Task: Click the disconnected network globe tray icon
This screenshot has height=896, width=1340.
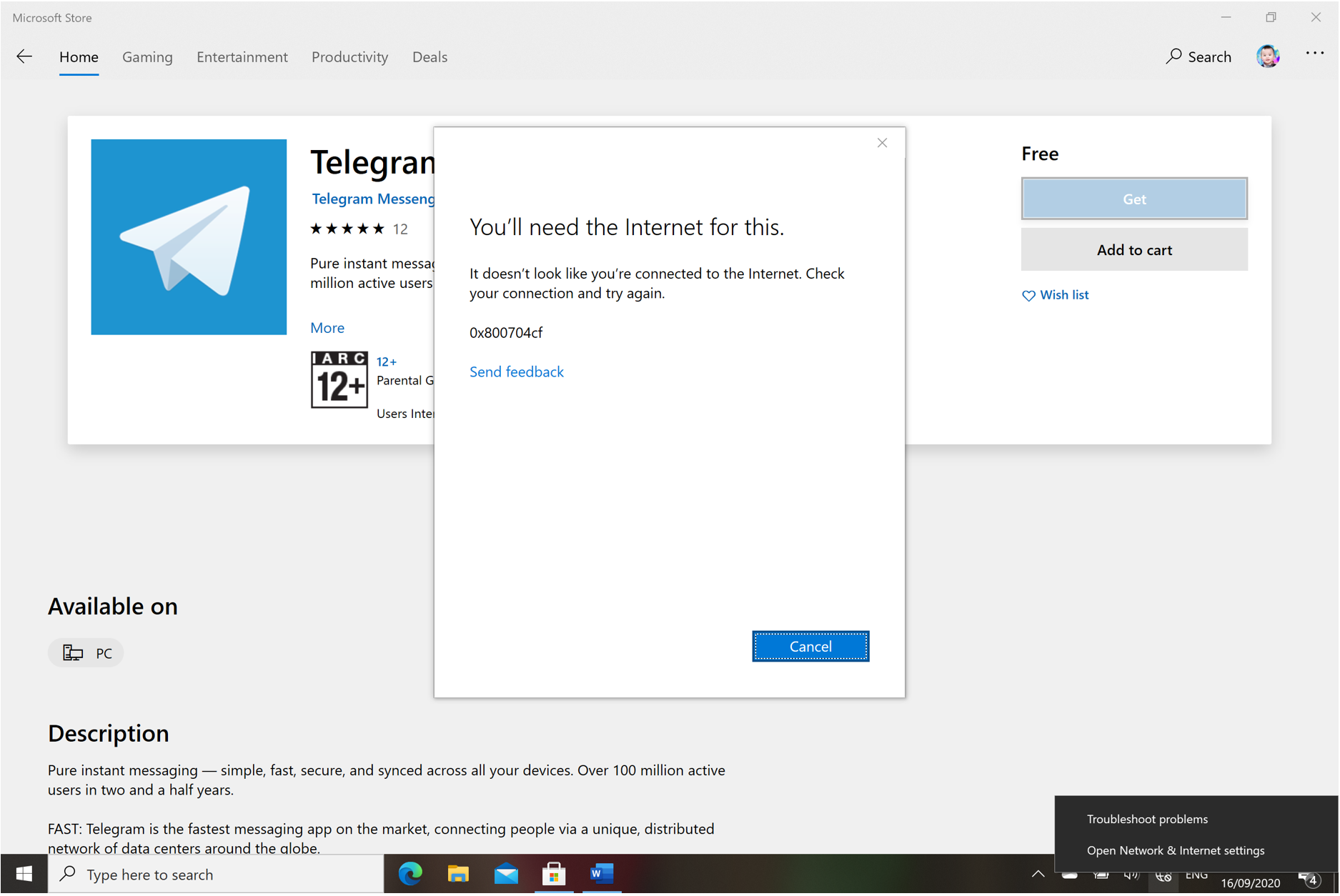Action: pos(1163,876)
